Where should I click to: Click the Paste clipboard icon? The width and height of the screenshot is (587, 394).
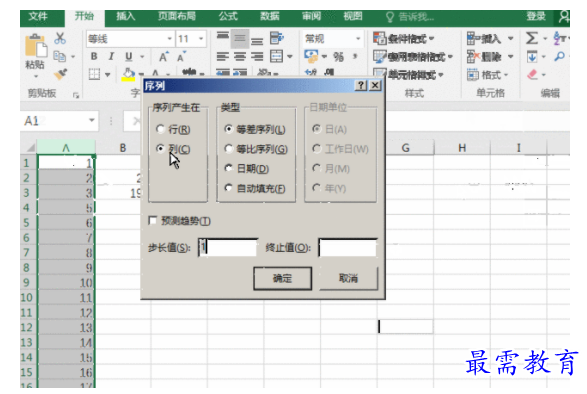click(35, 46)
